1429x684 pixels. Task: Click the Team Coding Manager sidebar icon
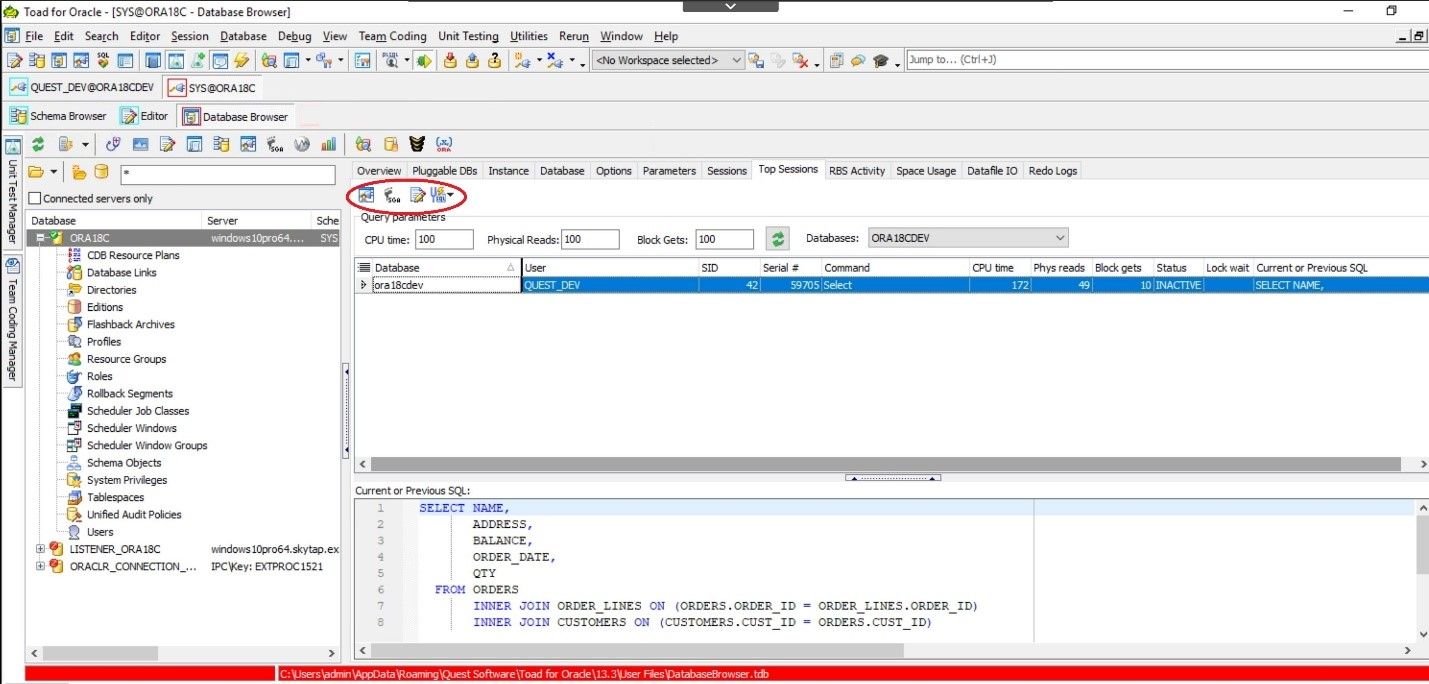coord(12,266)
